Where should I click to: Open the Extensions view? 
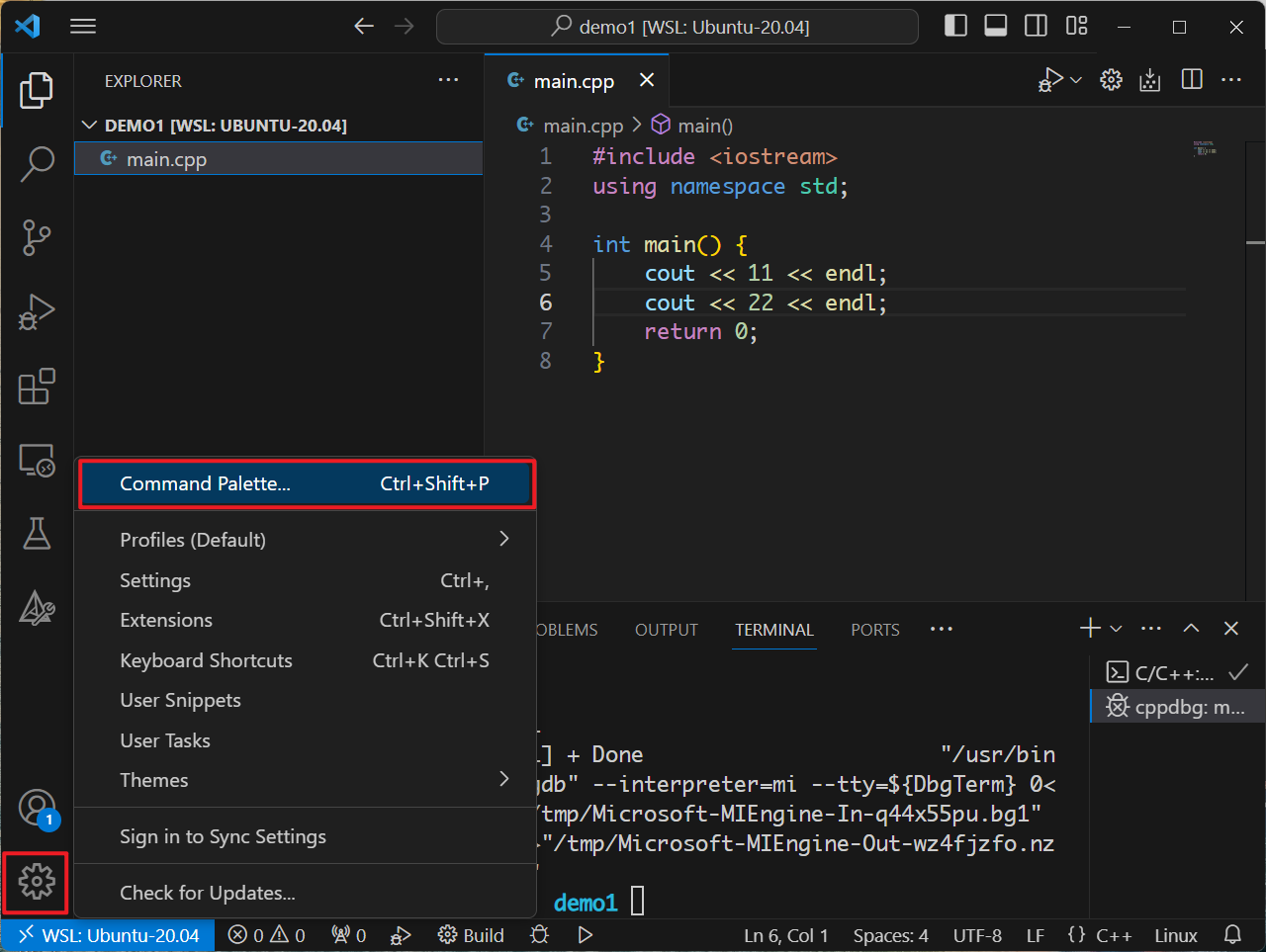point(37,387)
